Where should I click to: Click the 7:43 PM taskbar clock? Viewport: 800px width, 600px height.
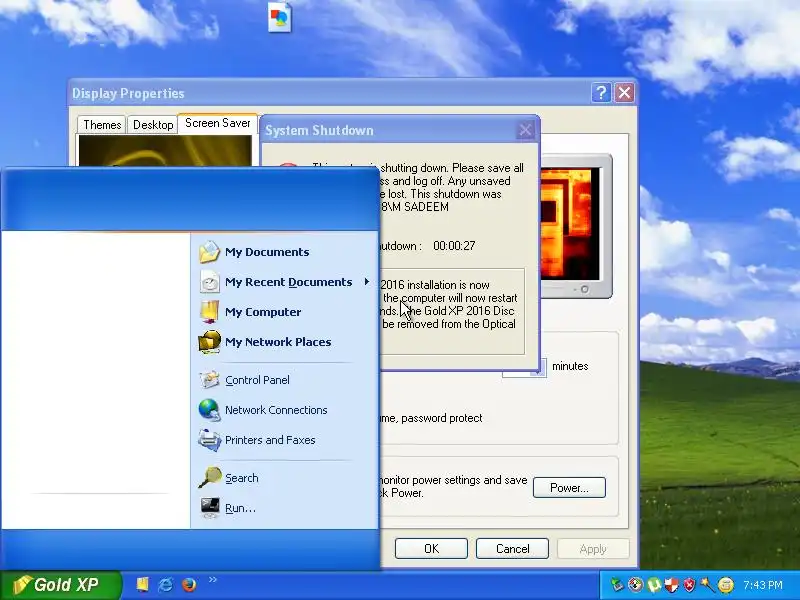click(763, 585)
